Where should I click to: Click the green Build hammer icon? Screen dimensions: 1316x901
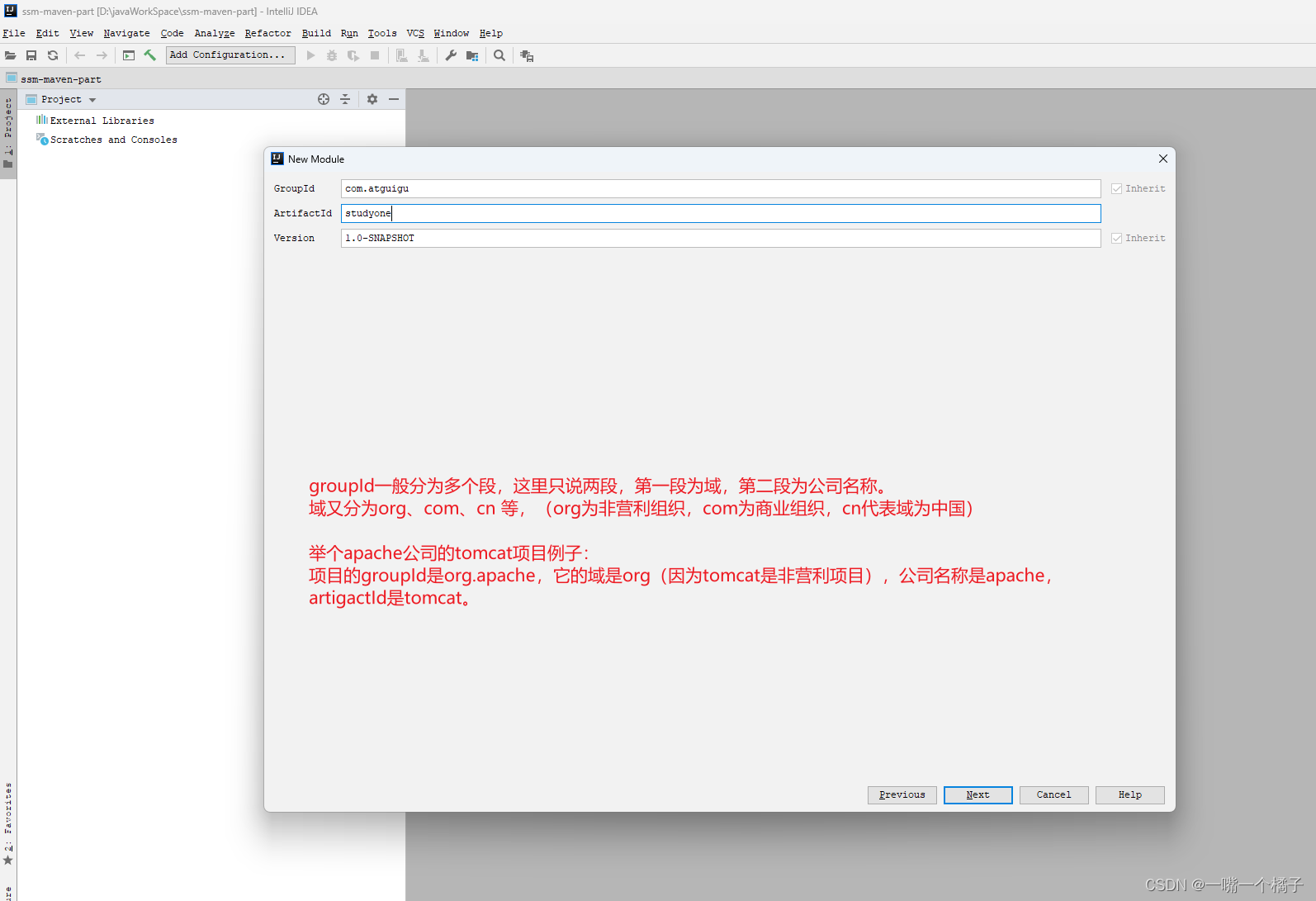click(x=150, y=55)
